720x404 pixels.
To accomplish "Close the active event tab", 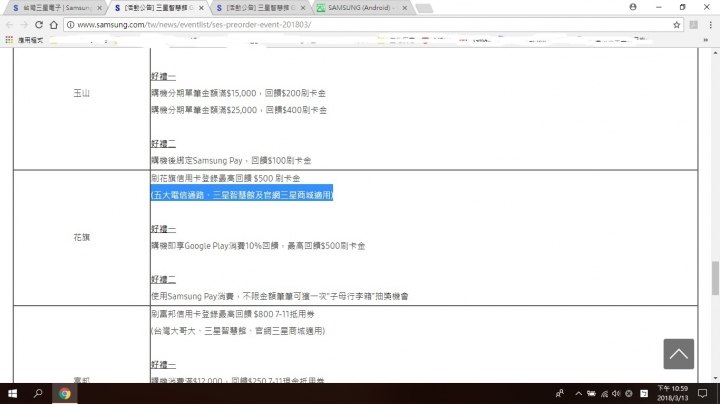I will pos(201,8).
